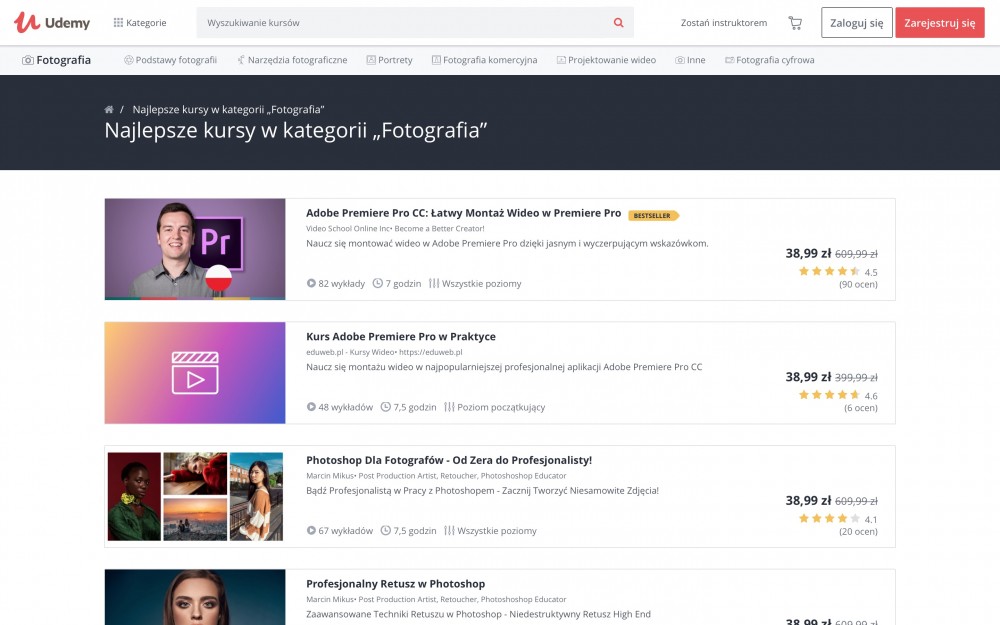
Task: Click the 4.1 star rating
Action: pos(838,519)
